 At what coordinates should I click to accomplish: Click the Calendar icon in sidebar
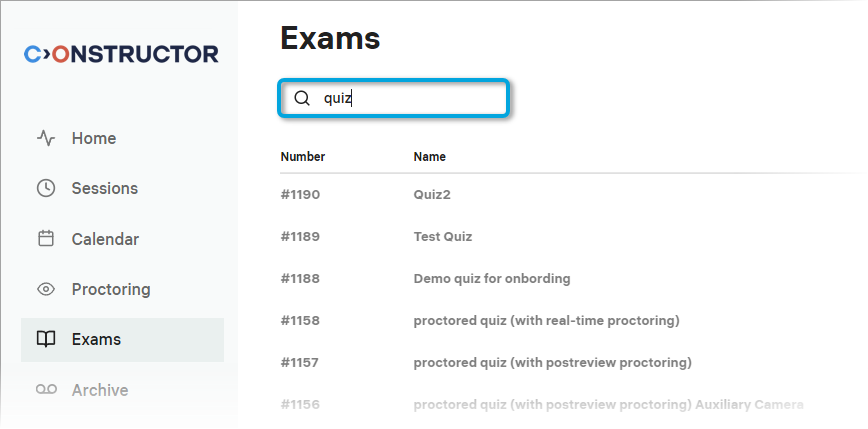(46, 239)
